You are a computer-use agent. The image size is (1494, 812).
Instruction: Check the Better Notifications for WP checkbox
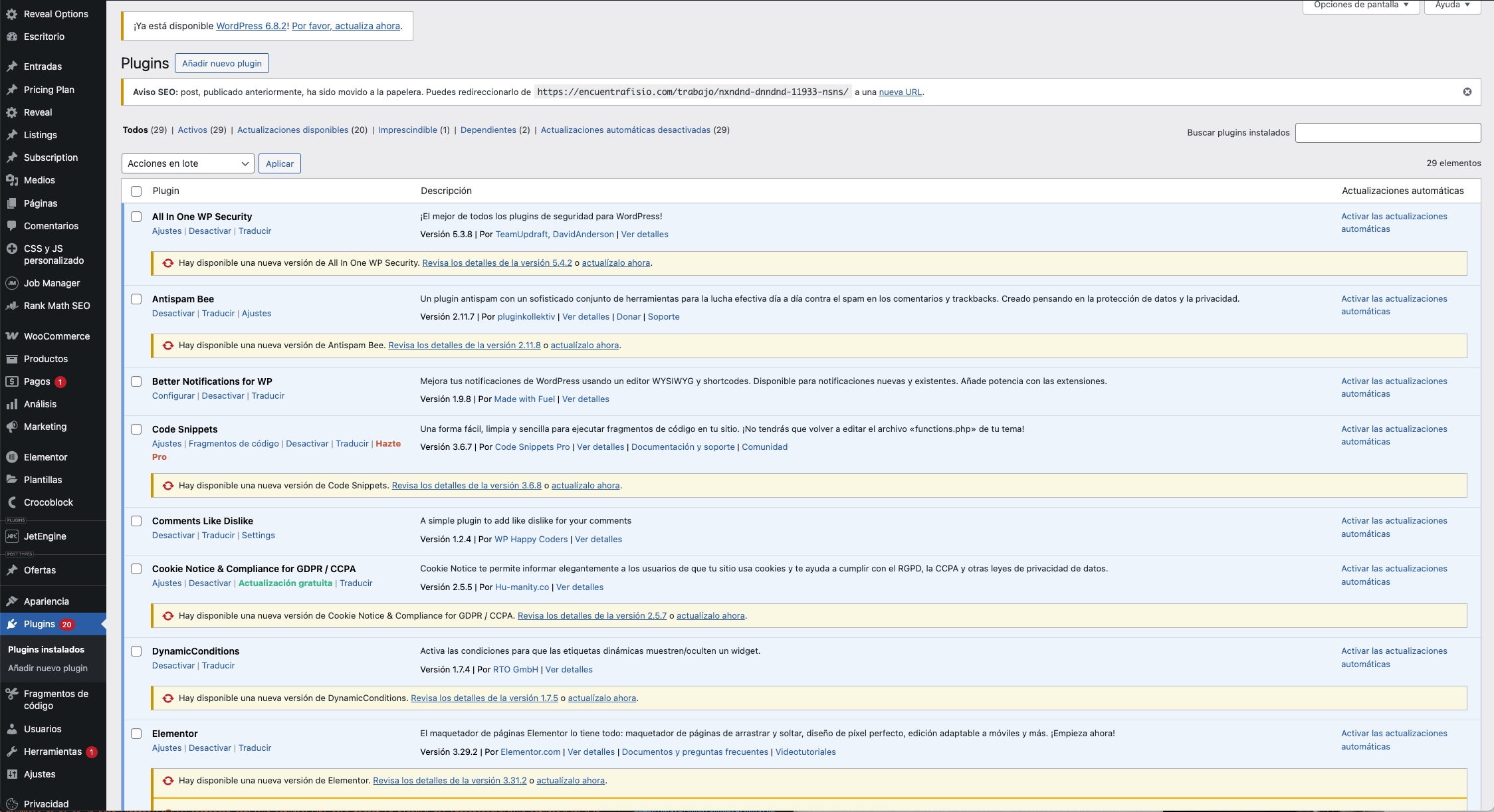click(x=136, y=381)
